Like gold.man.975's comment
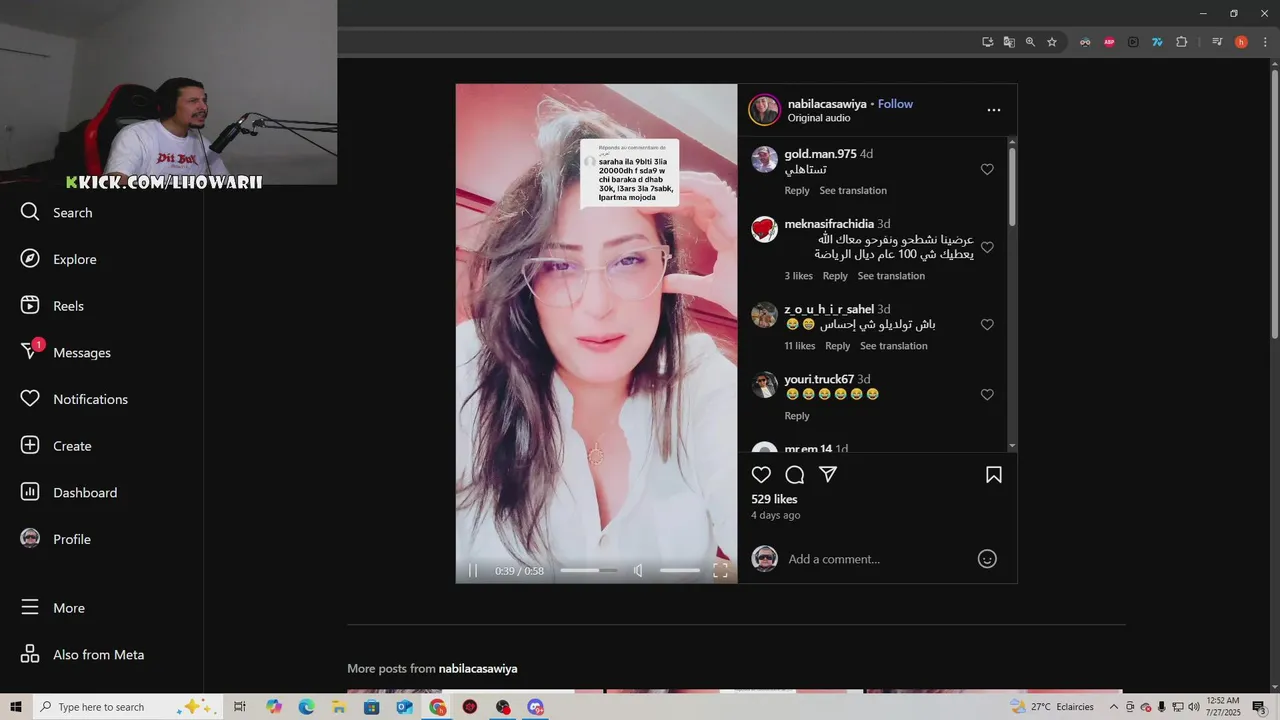This screenshot has width=1280, height=720. pos(987,170)
